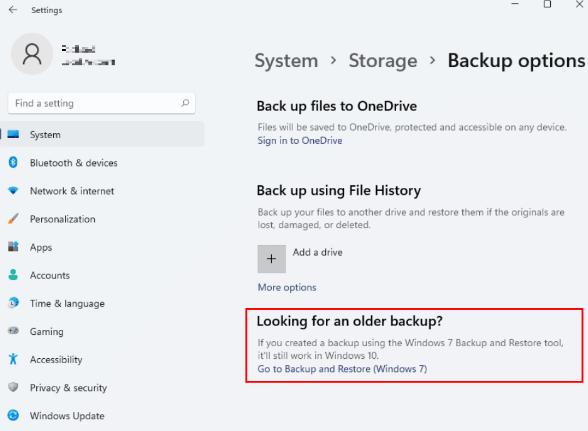Click the back arrow icon in Settings
This screenshot has height=431, width=588.
coord(13,10)
